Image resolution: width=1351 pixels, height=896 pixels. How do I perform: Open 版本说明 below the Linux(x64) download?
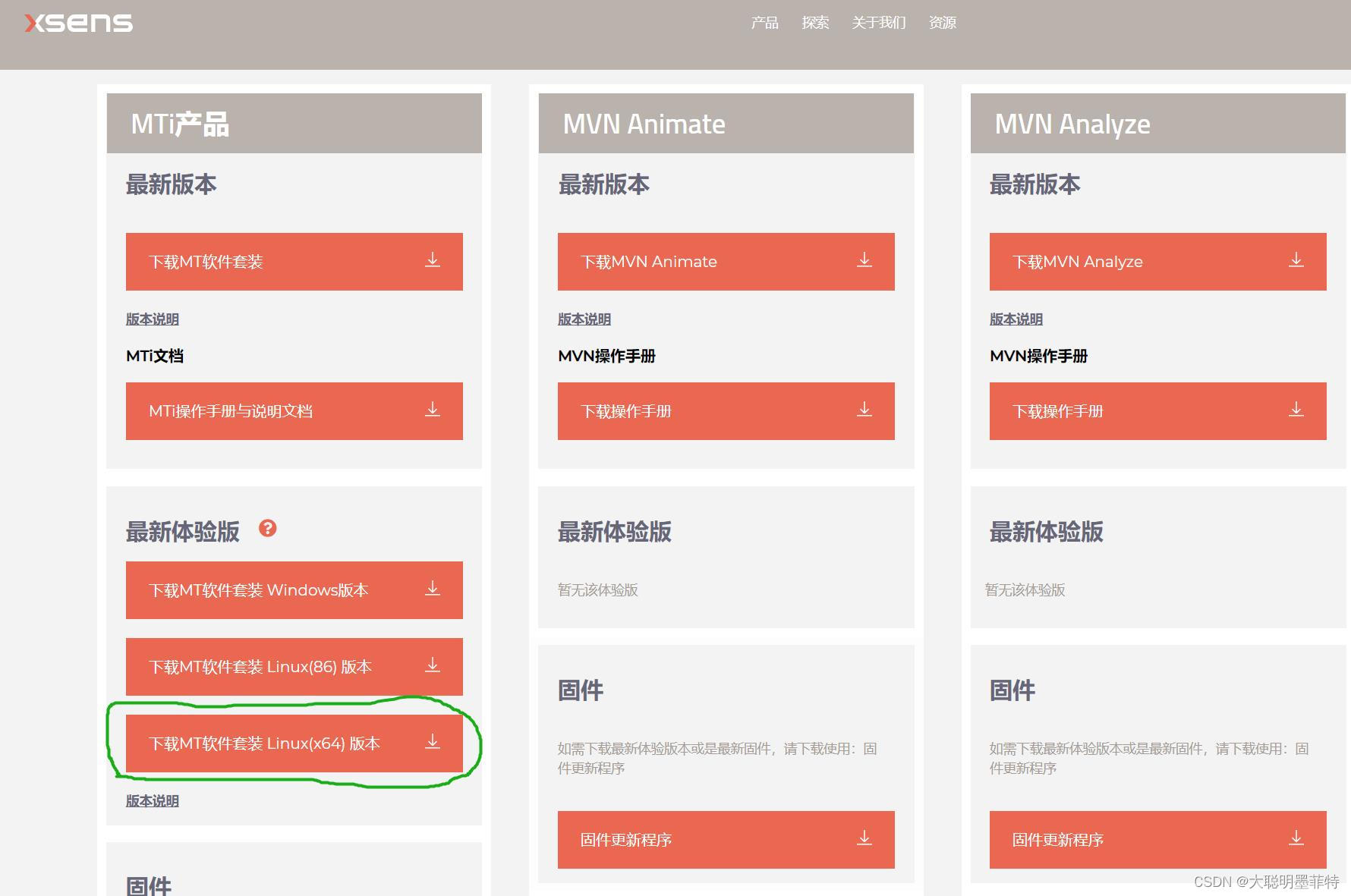pos(151,800)
